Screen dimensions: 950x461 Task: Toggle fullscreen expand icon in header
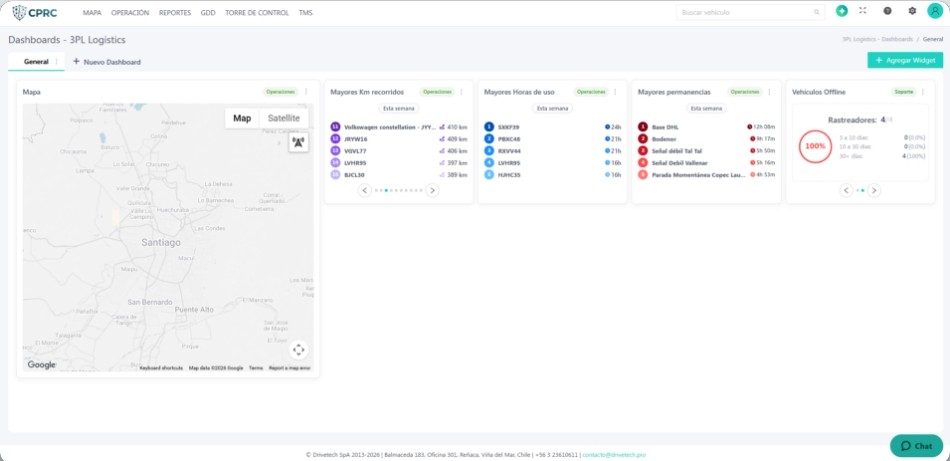coord(863,11)
